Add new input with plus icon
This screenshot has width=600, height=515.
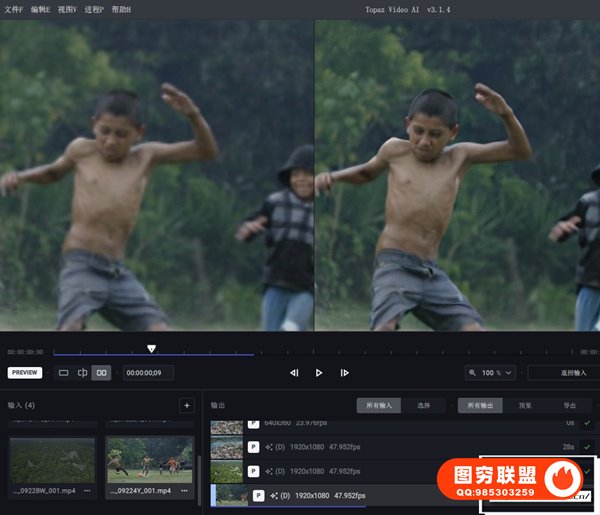point(186,405)
